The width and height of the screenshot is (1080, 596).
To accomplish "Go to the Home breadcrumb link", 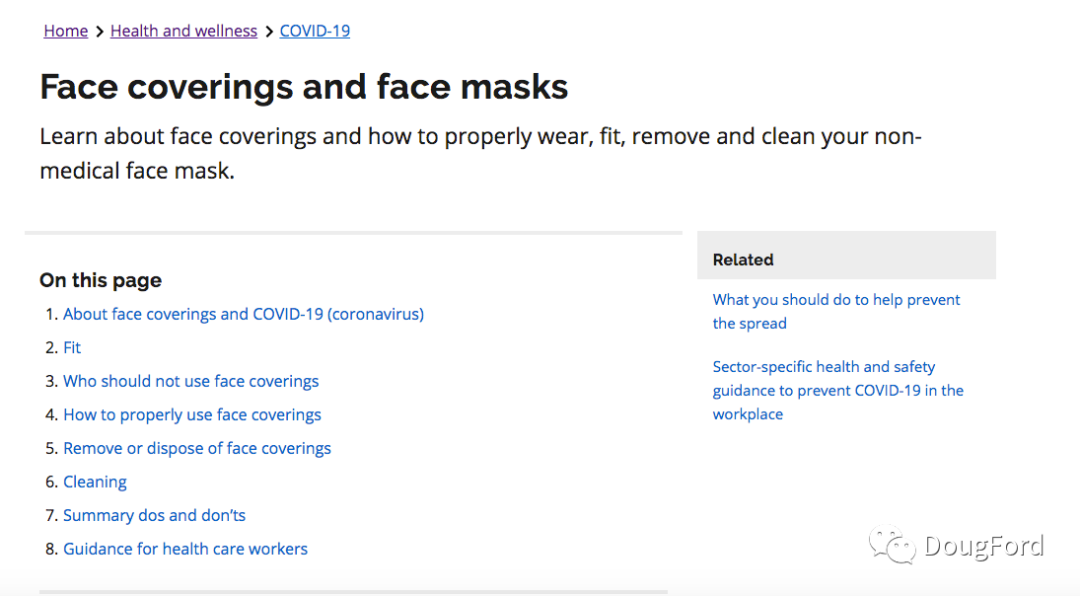I will [65, 31].
